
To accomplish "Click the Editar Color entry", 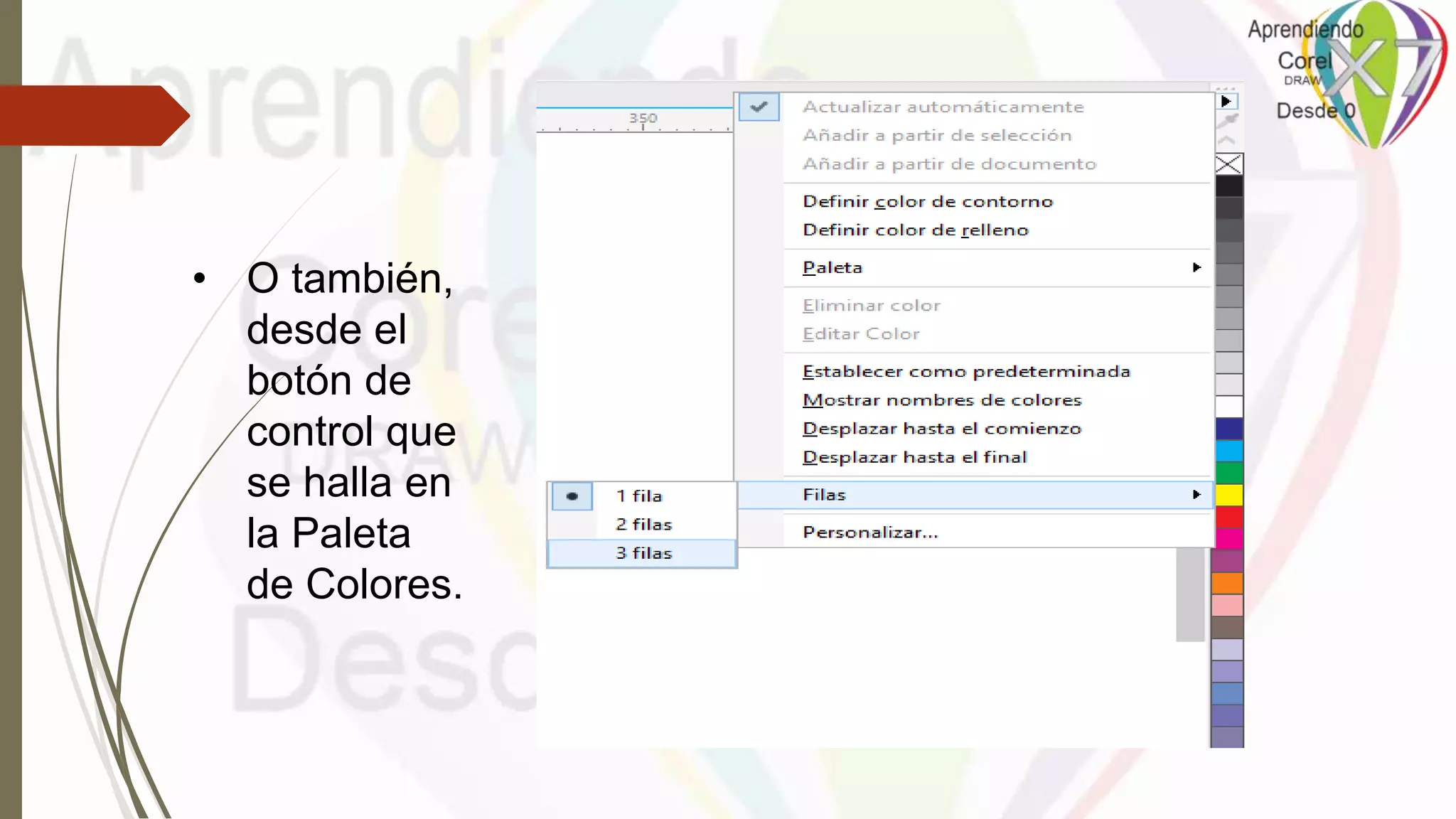I will (861, 334).
